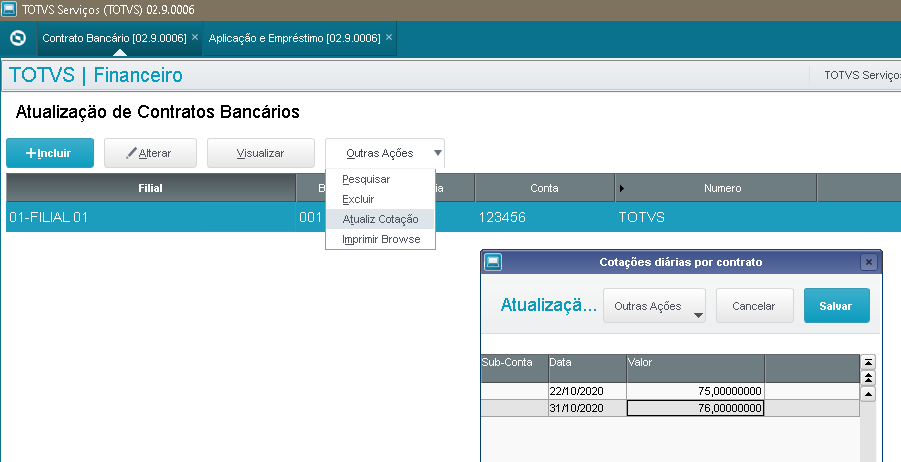901x462 pixels.
Task: Click the Cotações dialog window icon
Action: 492,262
